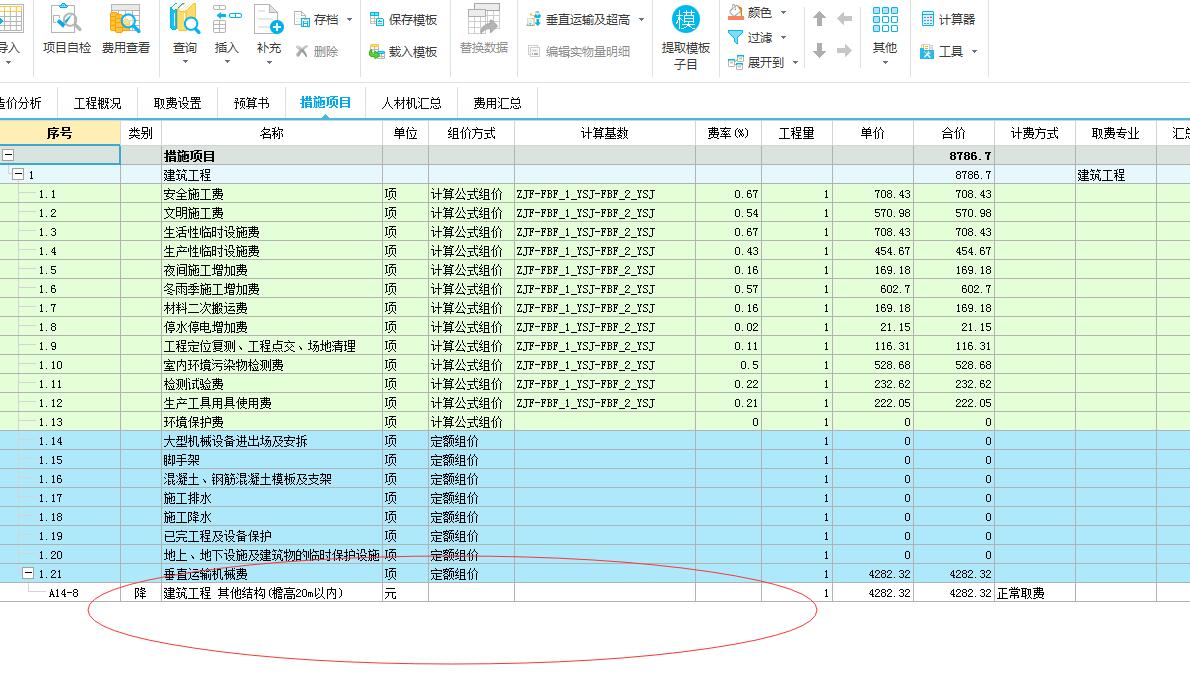The width and height of the screenshot is (1190, 681).
Task: Open the 展开到 dropdown arrow
Action: (795, 62)
